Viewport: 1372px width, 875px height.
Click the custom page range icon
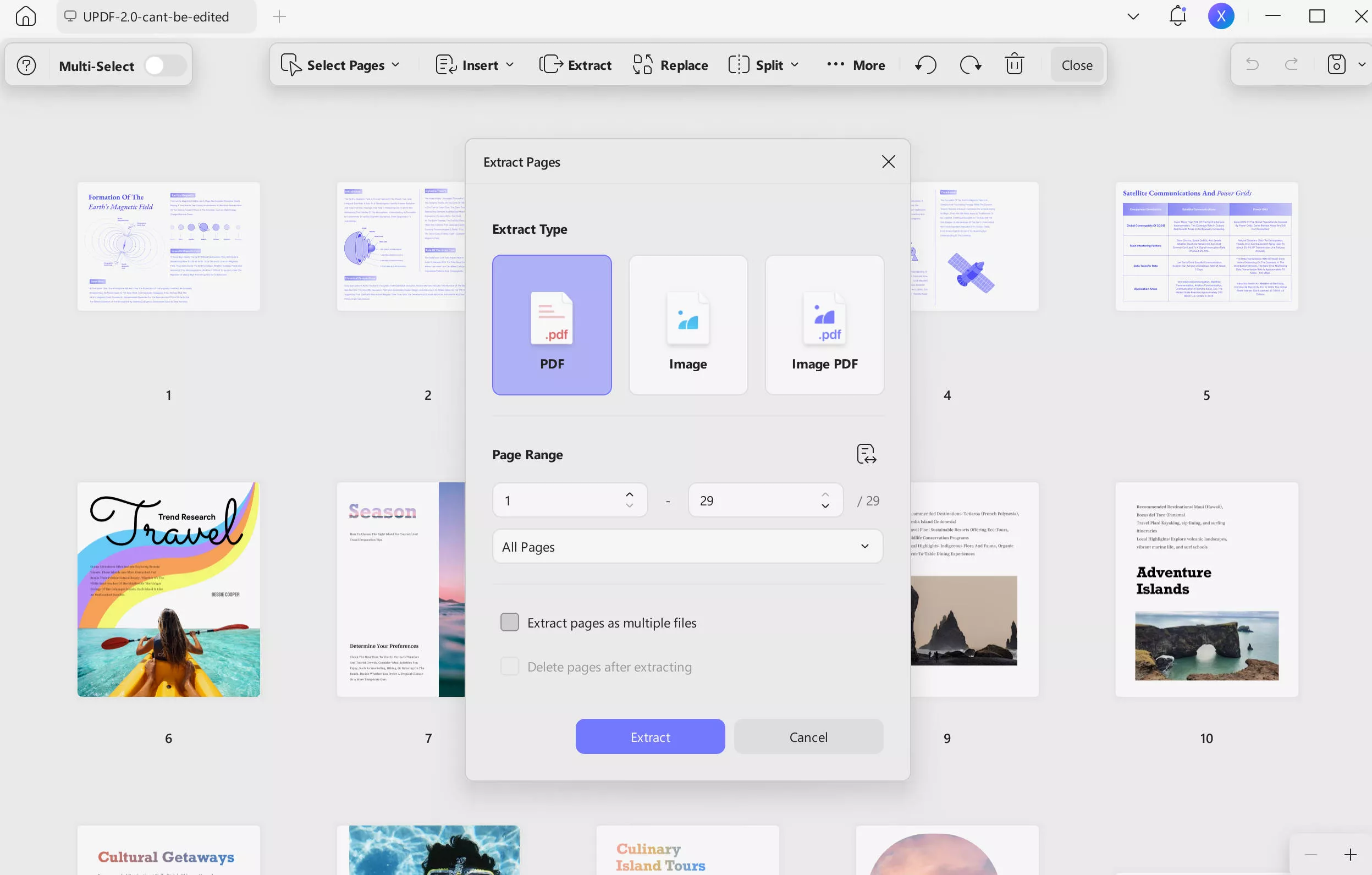[x=866, y=454]
